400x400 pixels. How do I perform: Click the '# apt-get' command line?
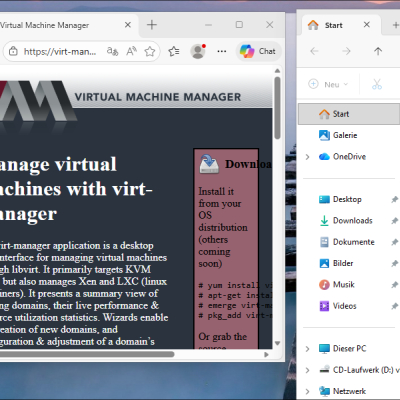coord(235,295)
